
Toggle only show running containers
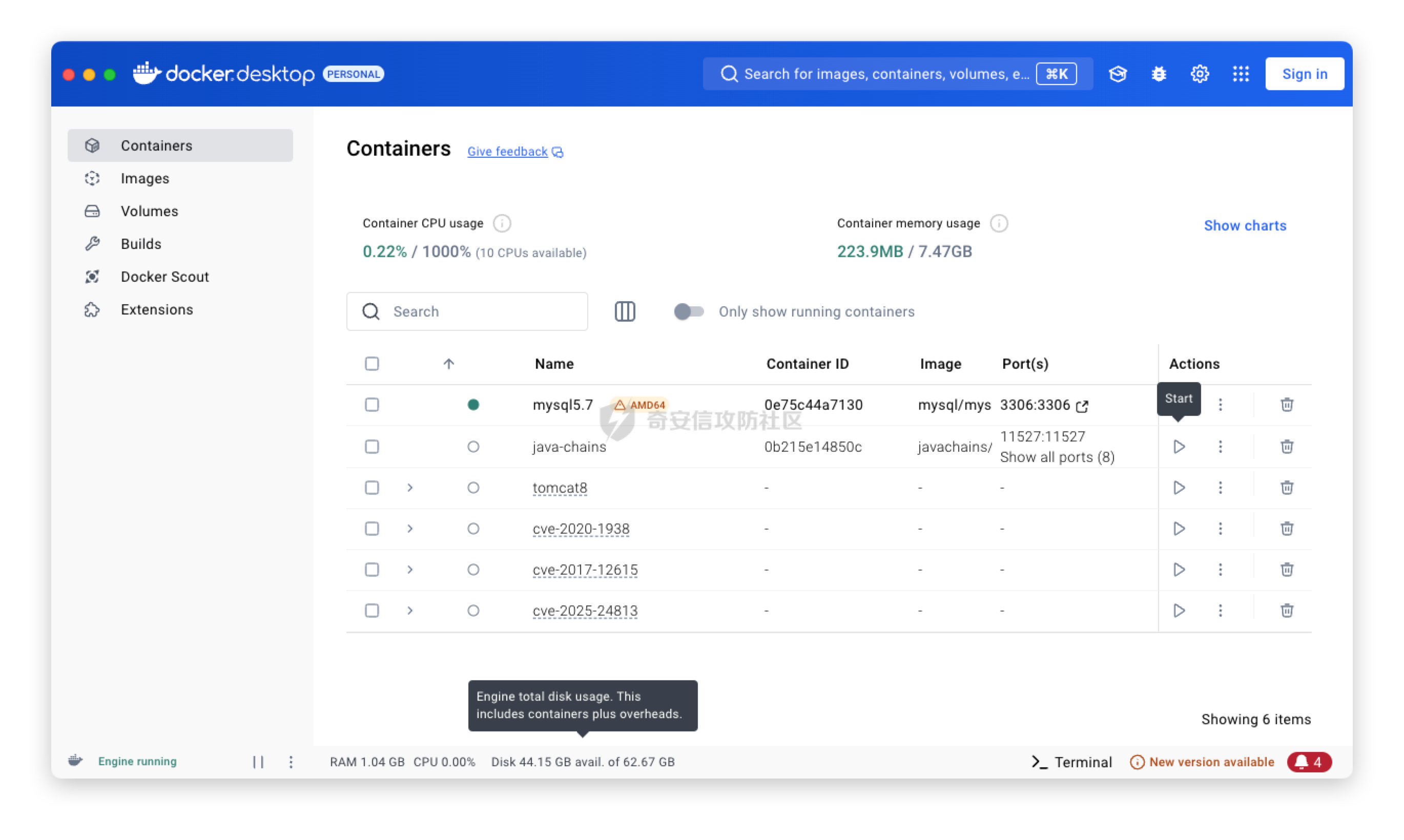[x=688, y=311]
